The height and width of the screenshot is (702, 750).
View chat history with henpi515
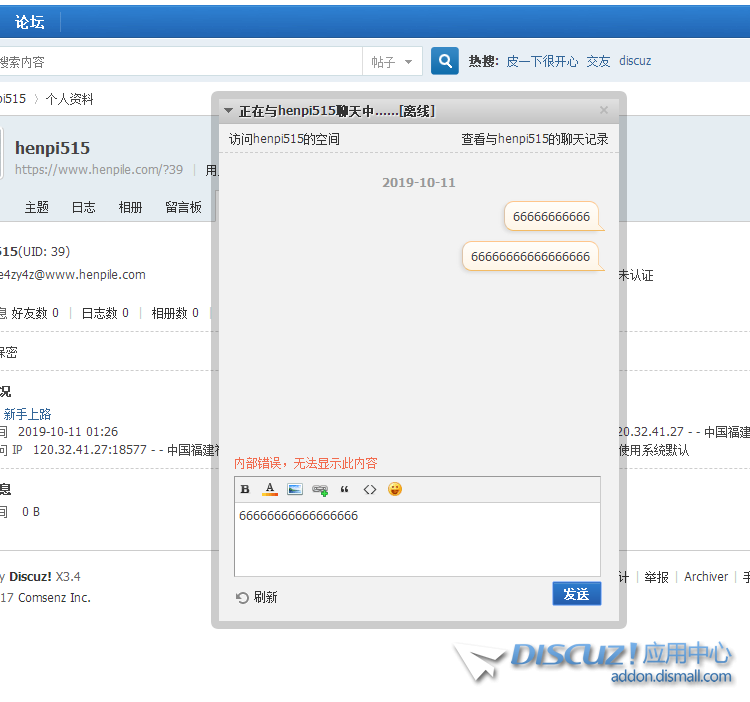pos(534,139)
